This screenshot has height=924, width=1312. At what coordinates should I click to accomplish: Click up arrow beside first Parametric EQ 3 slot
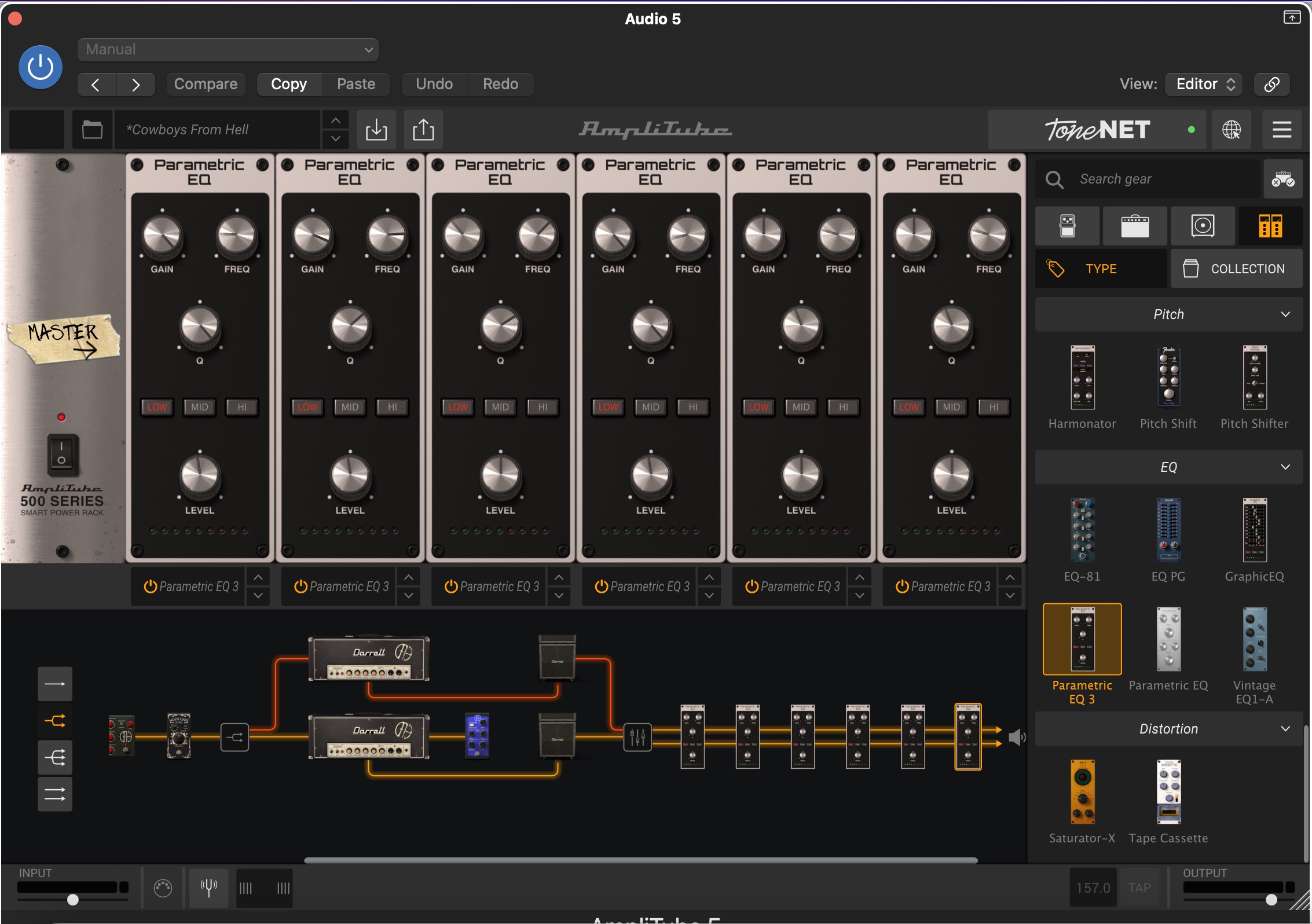point(258,577)
